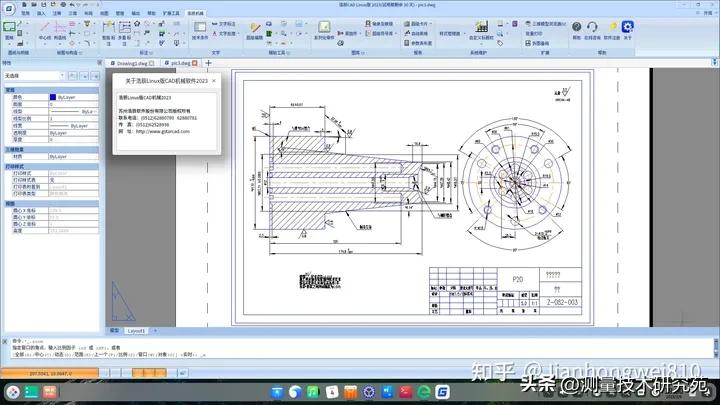Click the 系列化零件 series parts icon
Image resolution: width=720 pixels, height=405 pixels.
(x=323, y=29)
